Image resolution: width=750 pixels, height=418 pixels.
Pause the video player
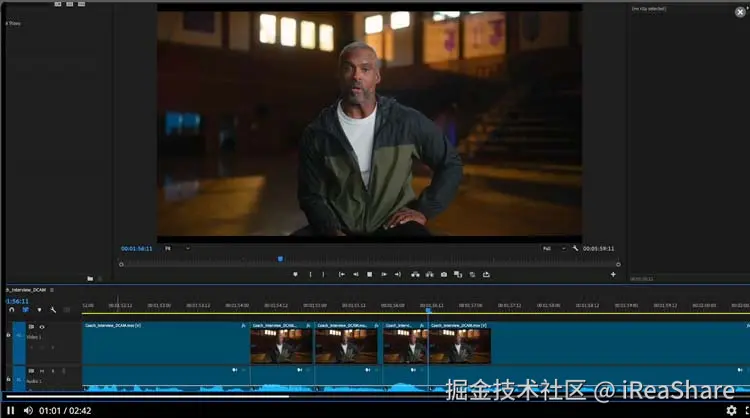(11, 410)
